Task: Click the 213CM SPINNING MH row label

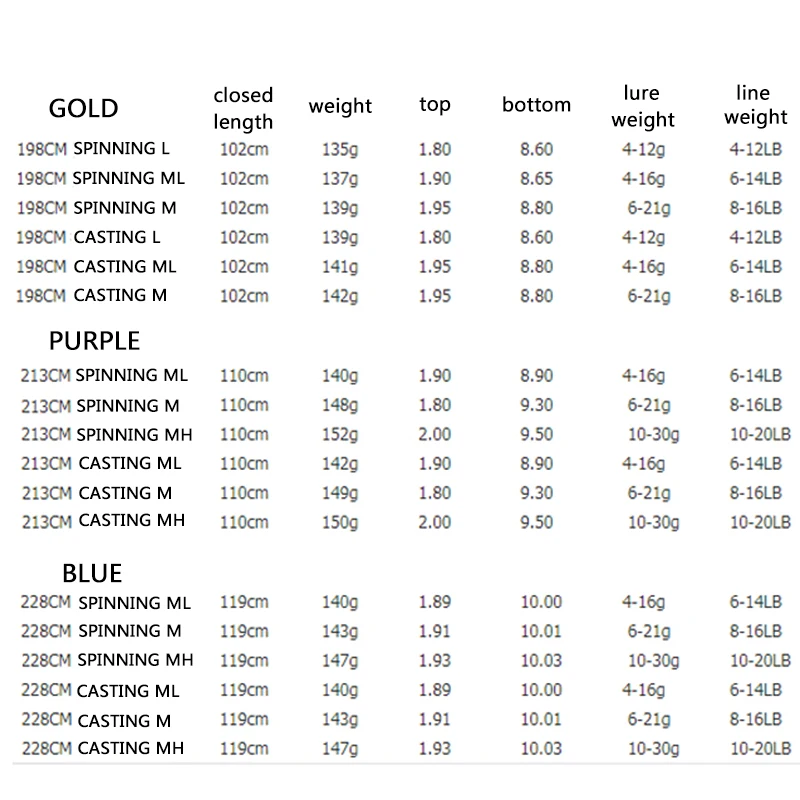Action: click(x=106, y=434)
